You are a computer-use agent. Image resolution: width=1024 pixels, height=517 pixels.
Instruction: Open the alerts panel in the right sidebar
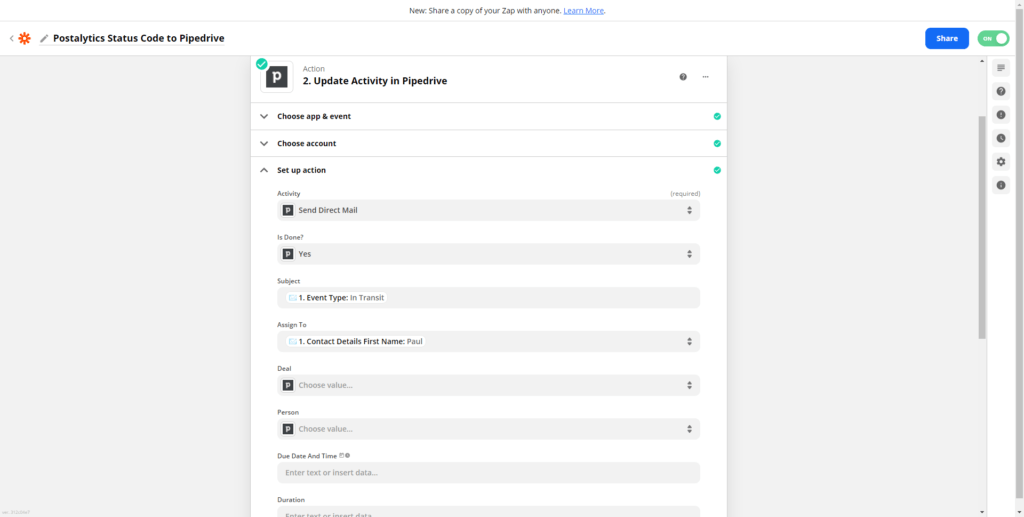coord(1000,114)
